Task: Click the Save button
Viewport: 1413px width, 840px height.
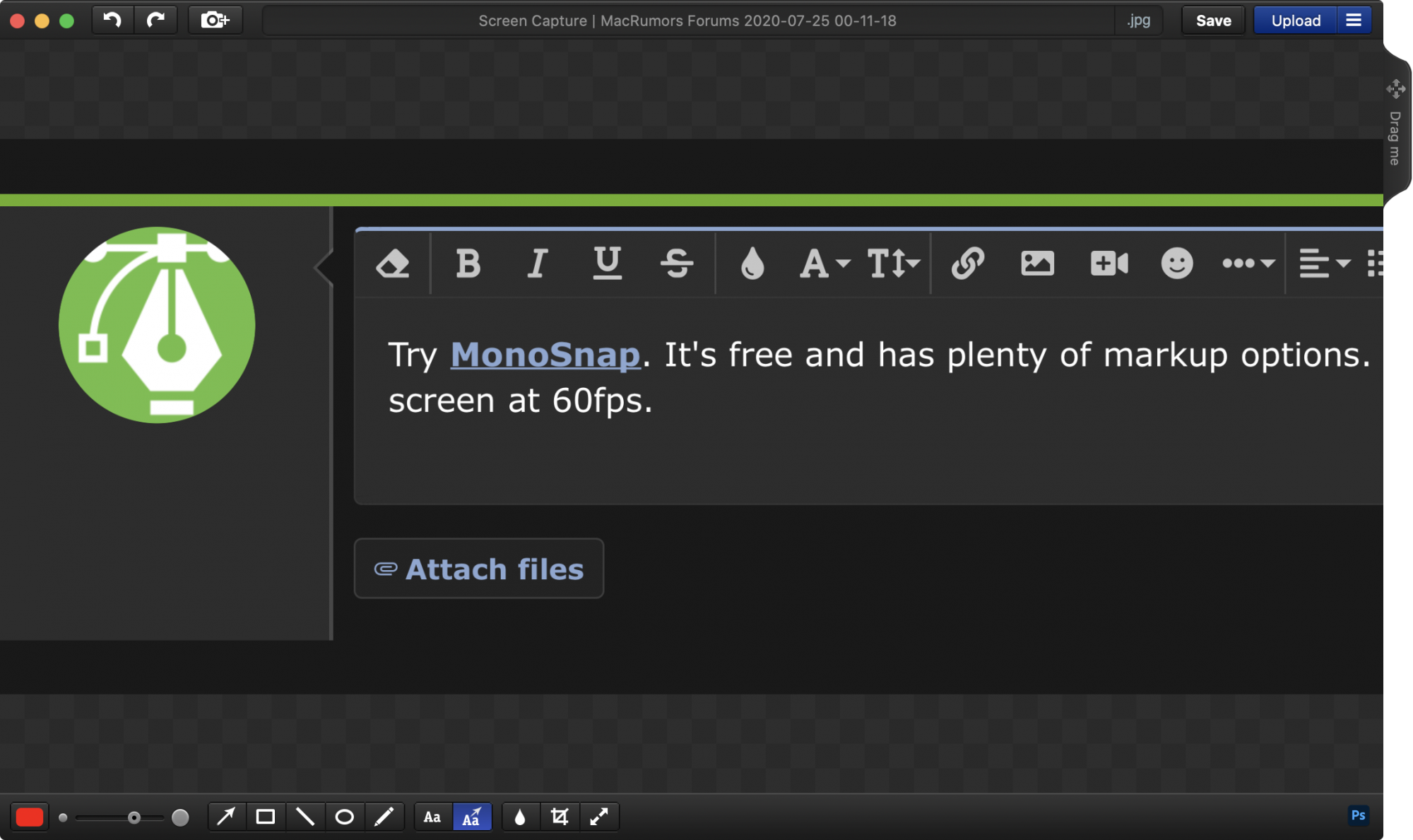Action: click(1213, 20)
